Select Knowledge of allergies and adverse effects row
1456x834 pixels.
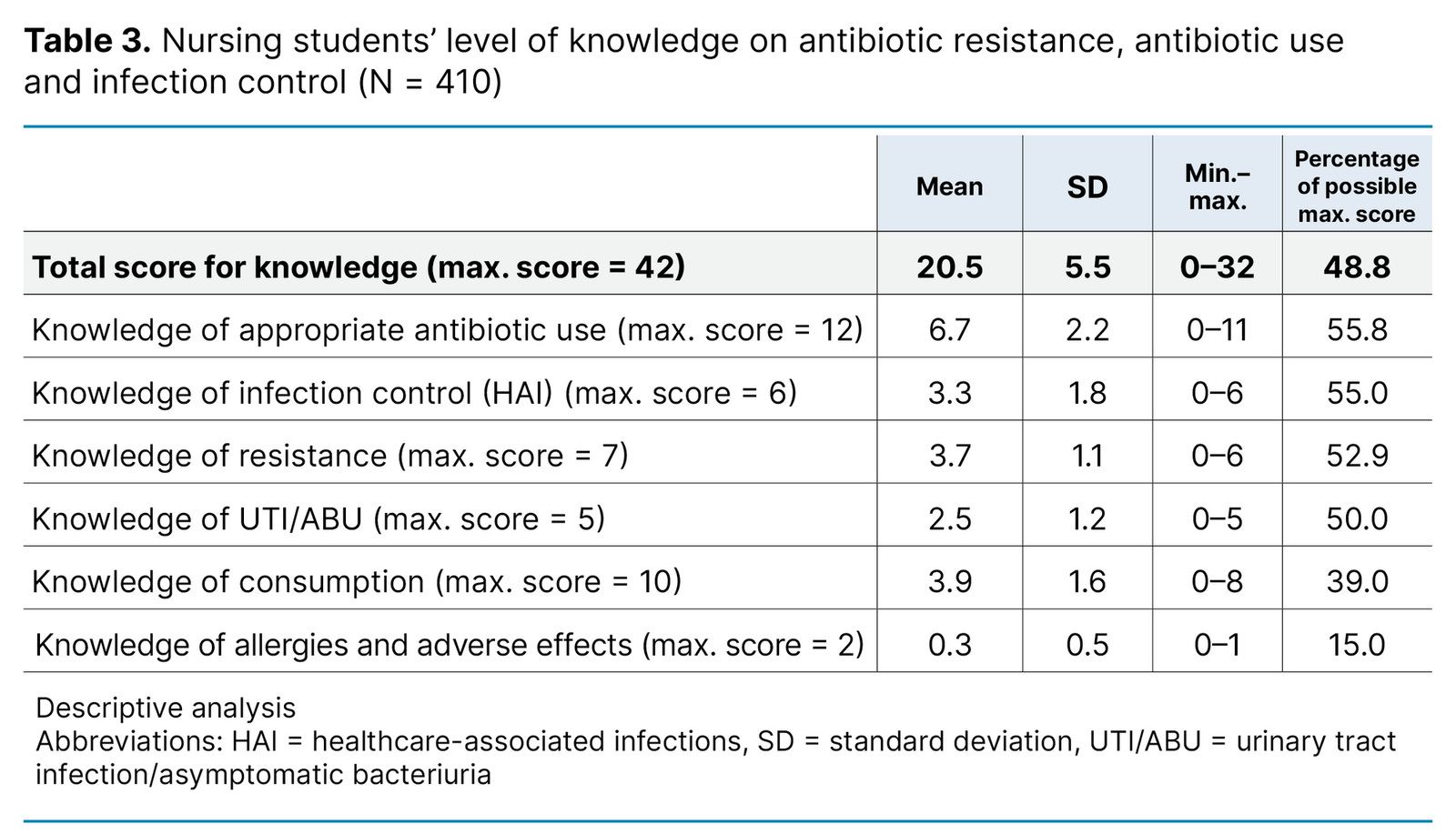coord(449,645)
